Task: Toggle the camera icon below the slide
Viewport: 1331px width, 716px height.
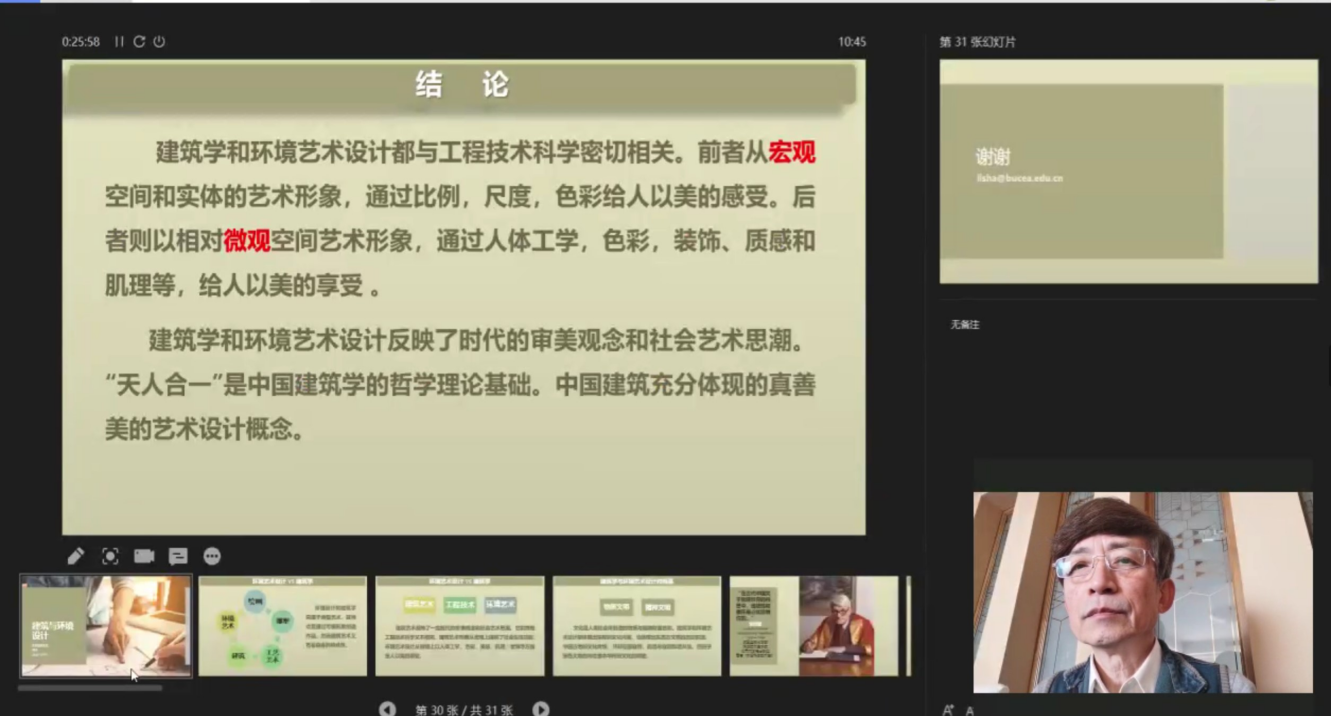Action: [144, 556]
